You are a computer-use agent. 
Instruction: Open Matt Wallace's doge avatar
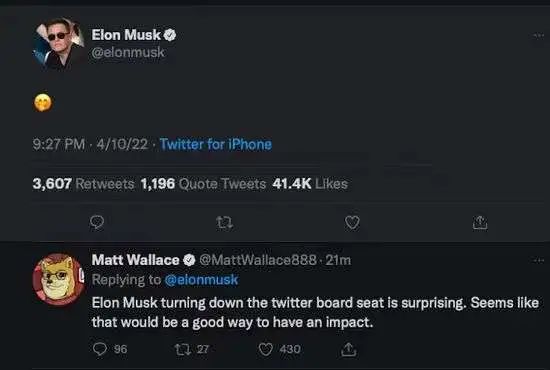tap(59, 280)
